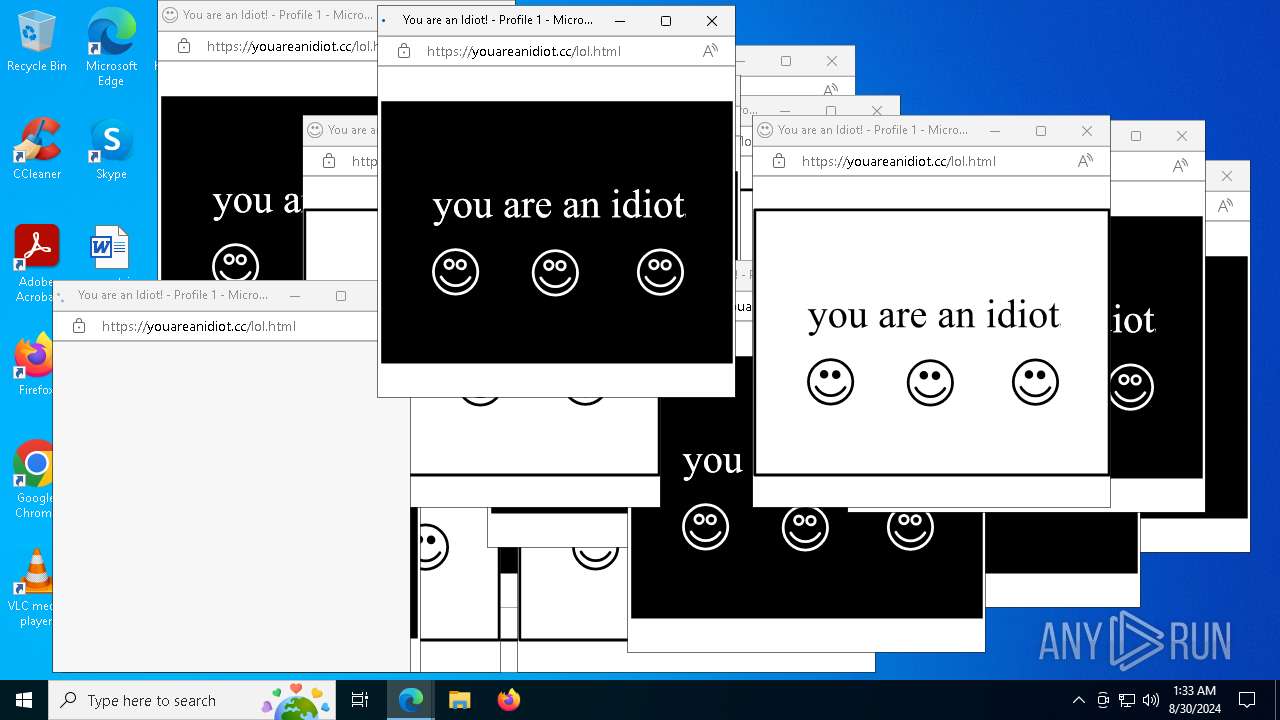
Task: Open the Recycle Bin desktop icon
Action: click(37, 42)
